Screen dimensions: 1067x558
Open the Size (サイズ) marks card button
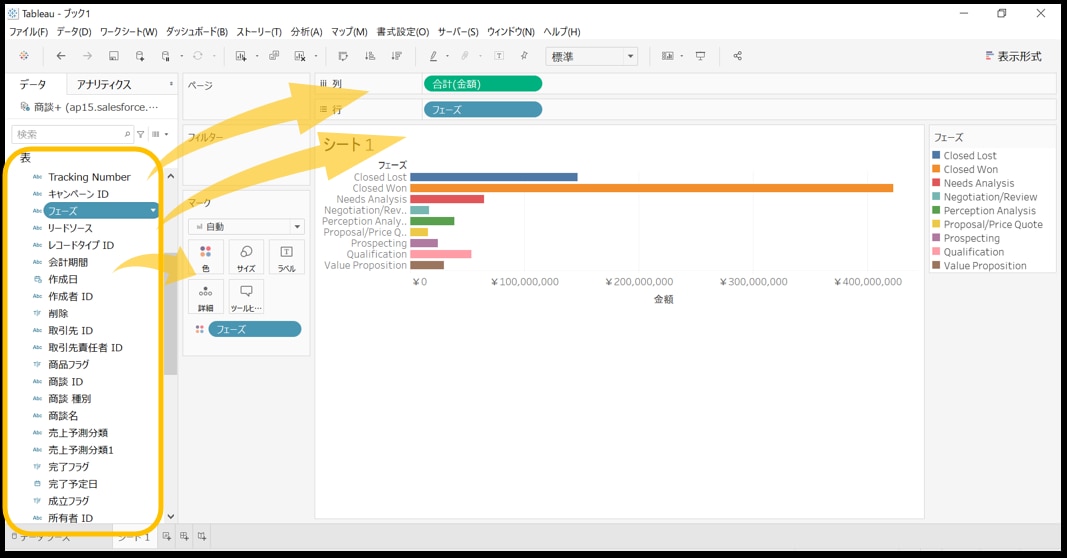point(246,257)
